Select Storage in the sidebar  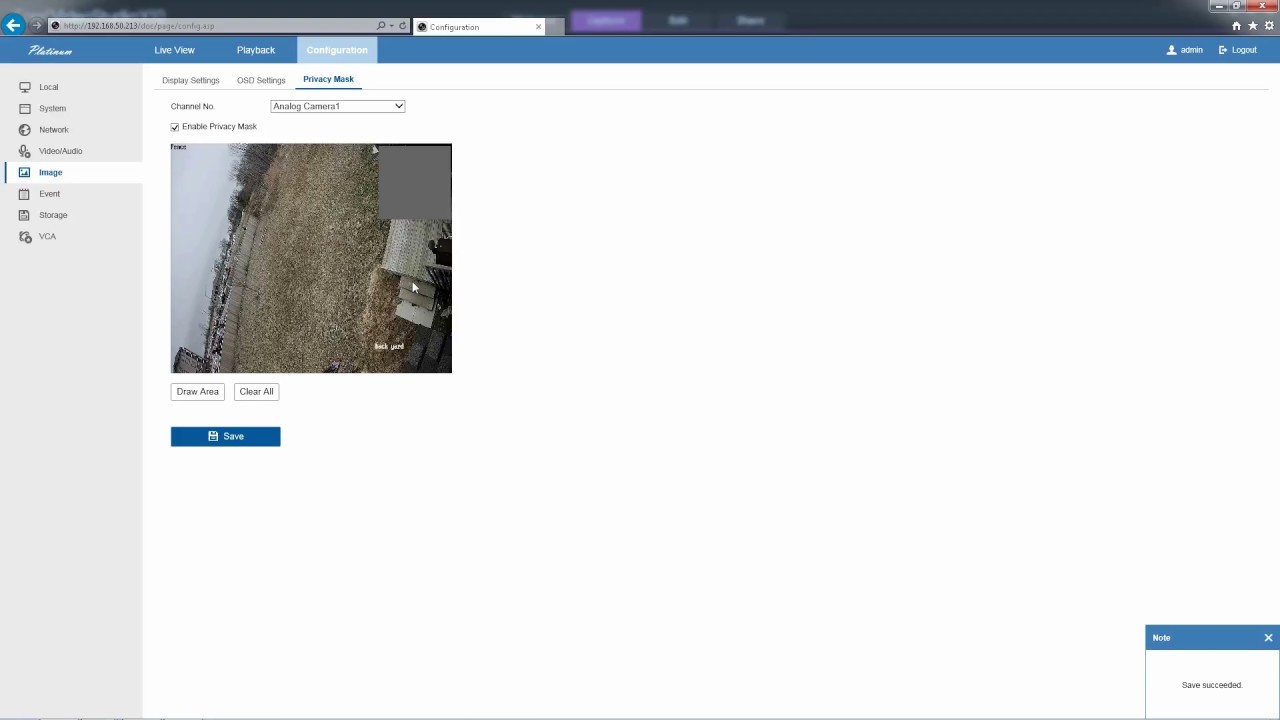pos(53,215)
